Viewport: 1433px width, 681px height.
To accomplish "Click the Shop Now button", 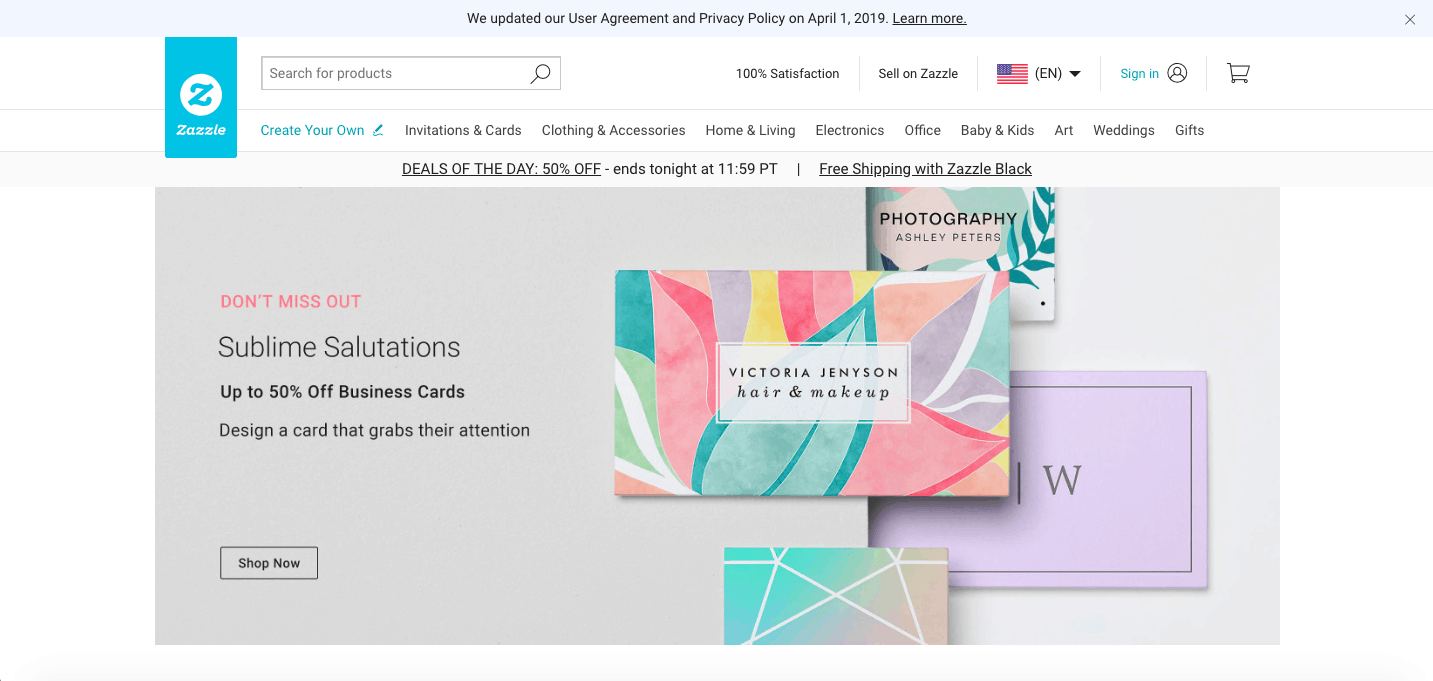I will 269,563.
